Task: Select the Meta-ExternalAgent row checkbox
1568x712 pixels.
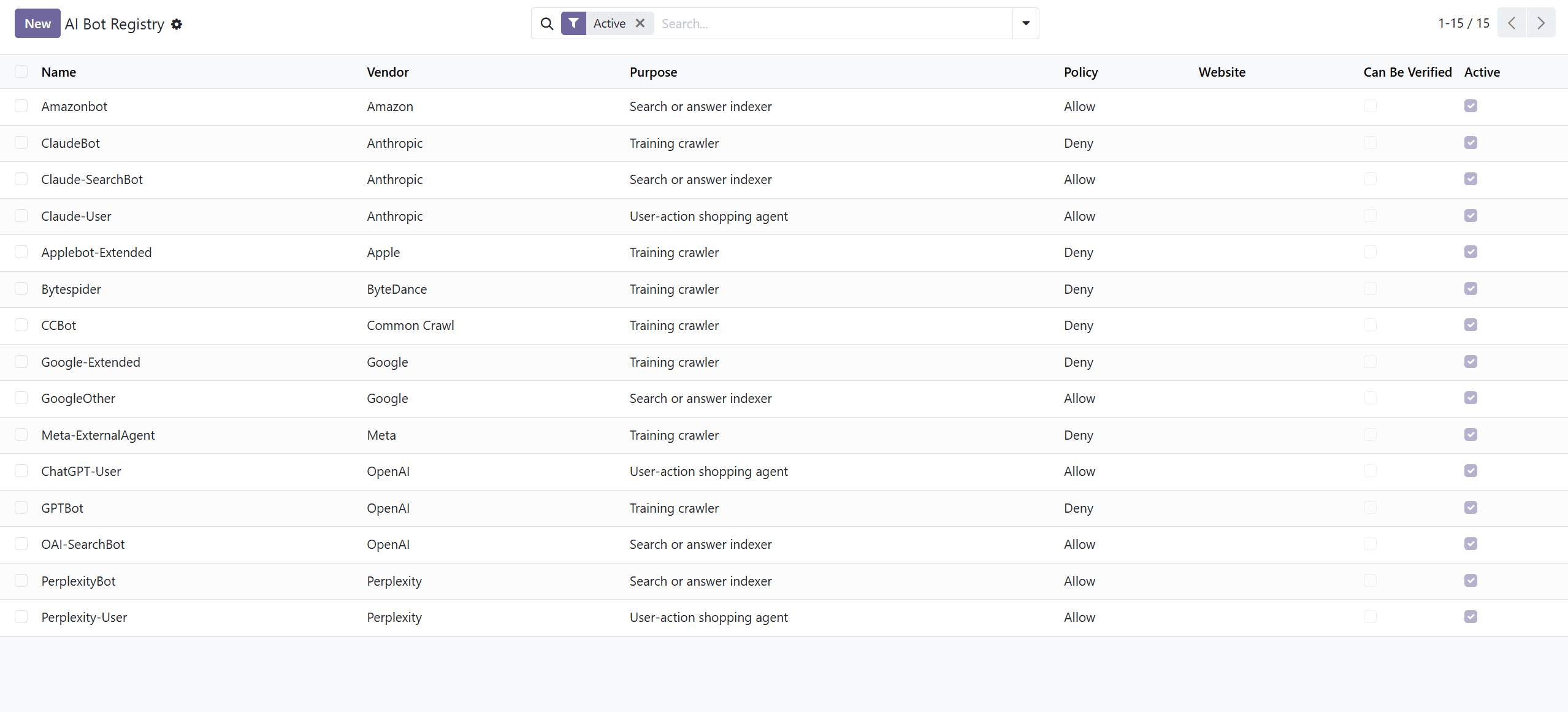Action: 21,435
